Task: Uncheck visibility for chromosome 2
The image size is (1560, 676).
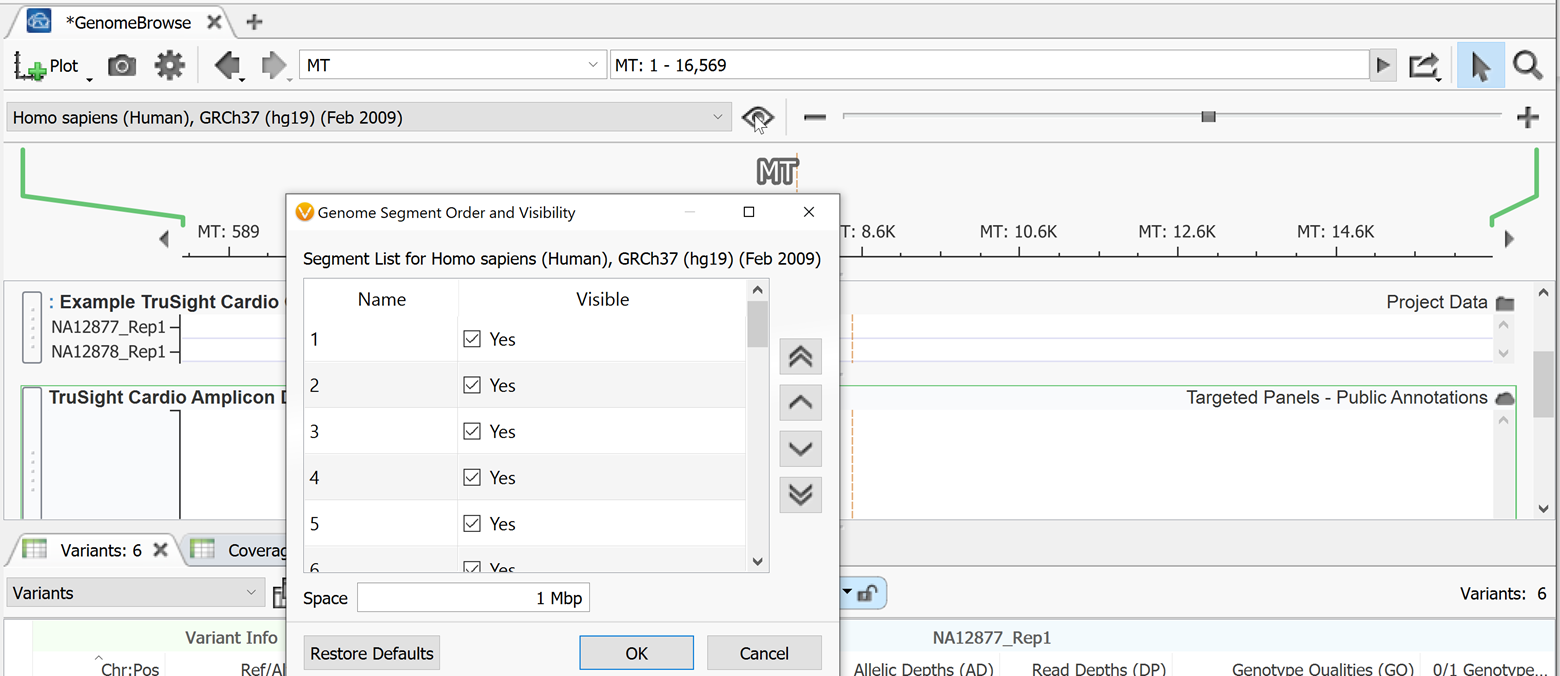Action: (x=471, y=385)
